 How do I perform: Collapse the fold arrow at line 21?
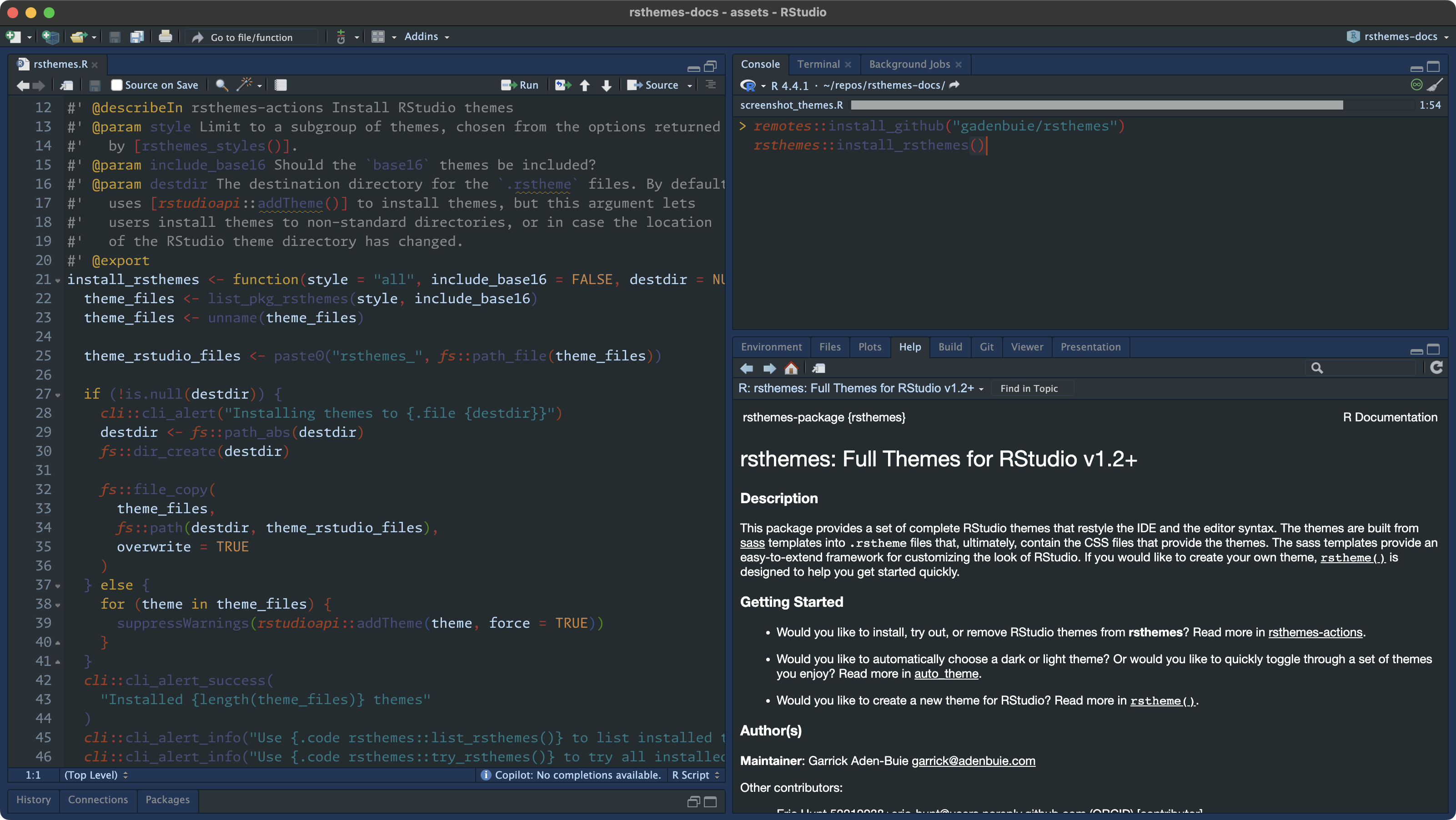click(x=58, y=280)
